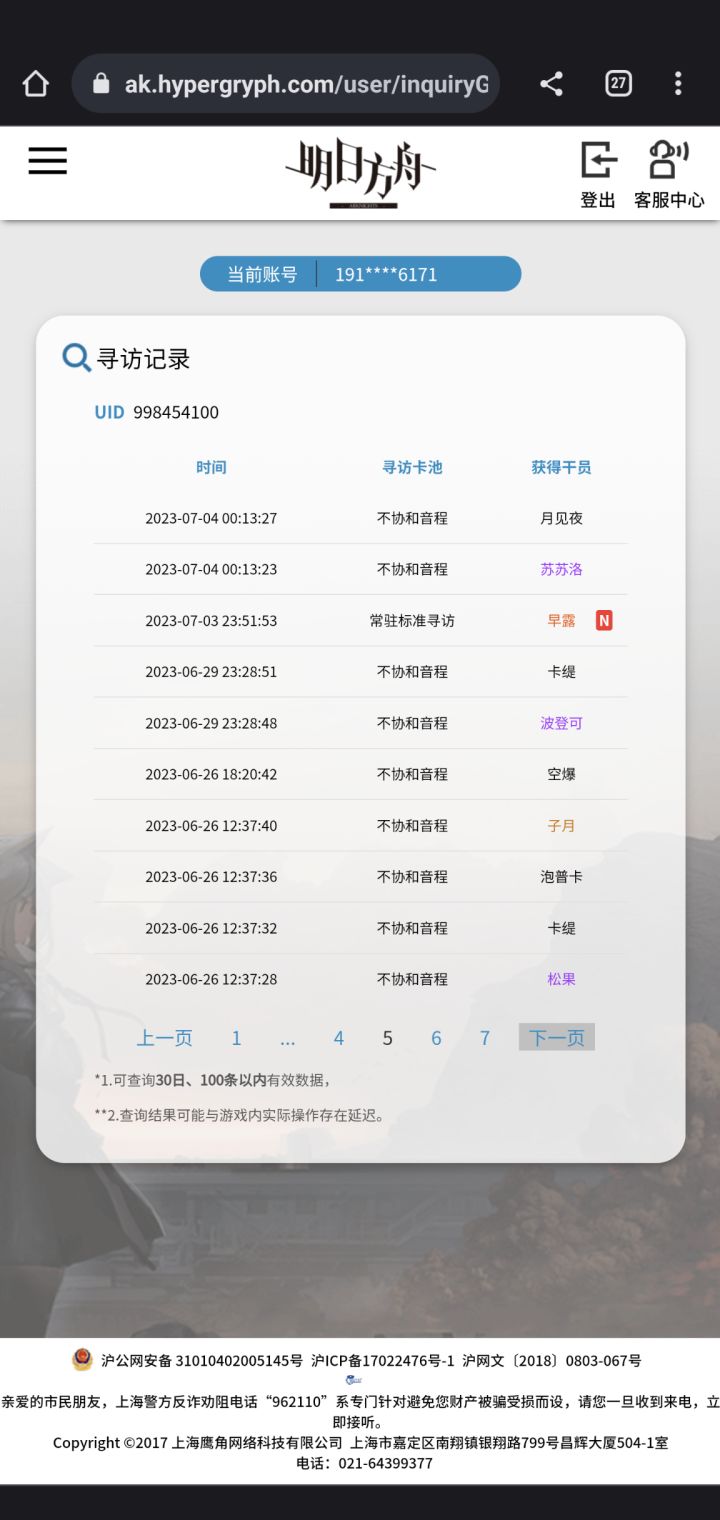Tap 不协和音程 in the 月见夜 row

click(412, 518)
